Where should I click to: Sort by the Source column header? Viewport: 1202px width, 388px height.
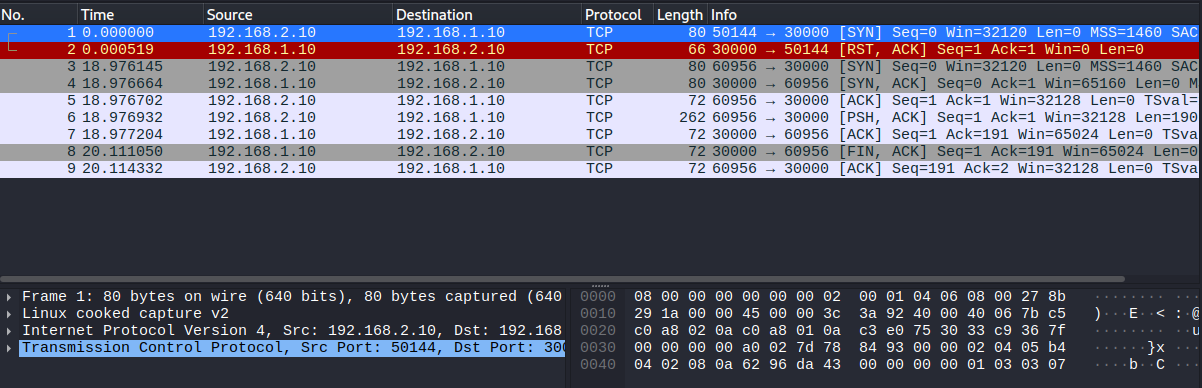point(298,15)
